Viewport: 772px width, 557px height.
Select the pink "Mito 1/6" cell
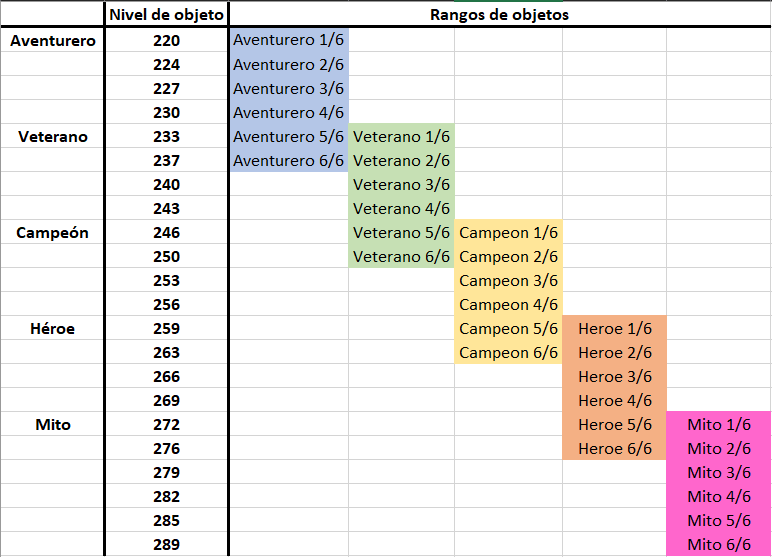(x=719, y=425)
